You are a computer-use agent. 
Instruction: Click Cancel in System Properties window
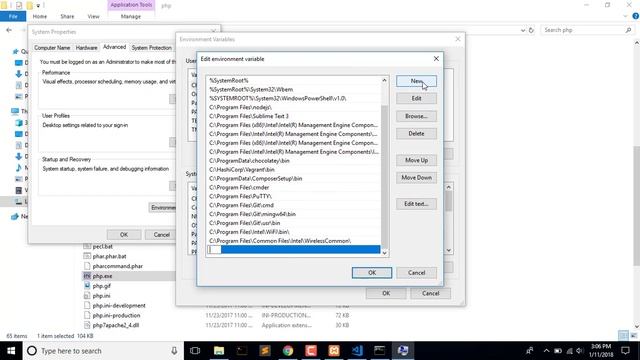[x=162, y=235]
